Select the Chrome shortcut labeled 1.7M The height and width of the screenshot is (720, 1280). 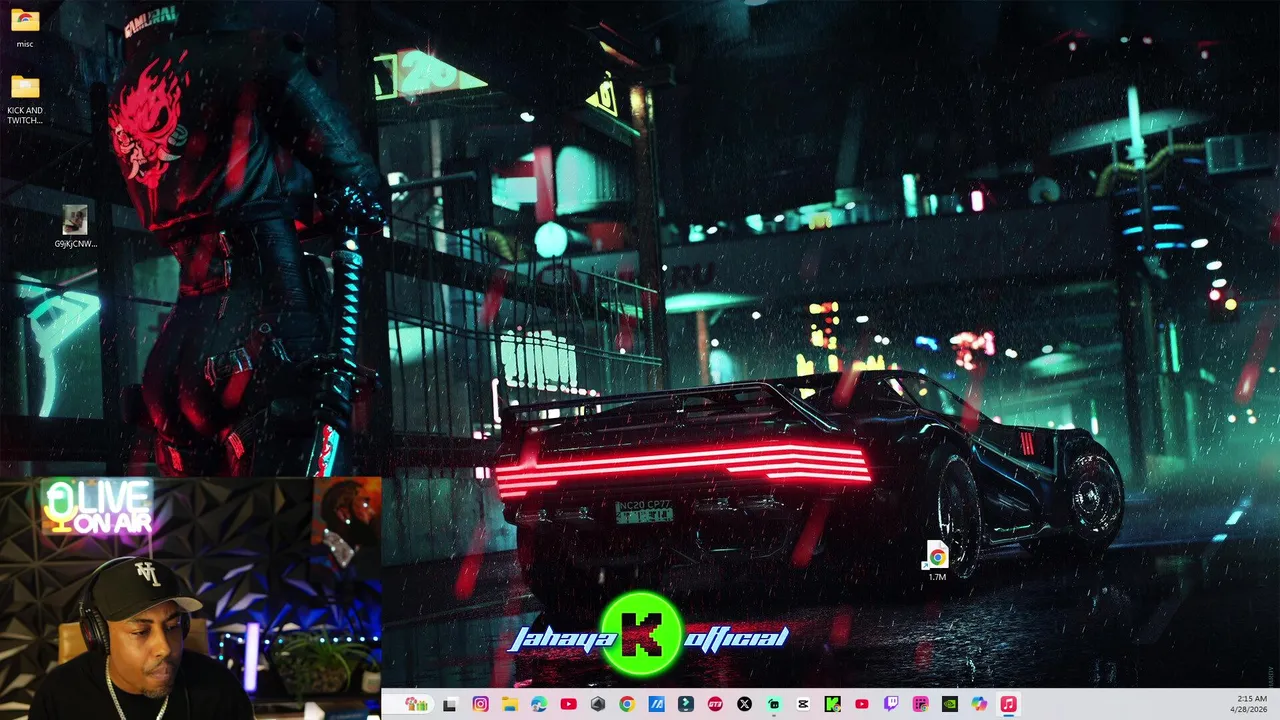click(x=937, y=560)
